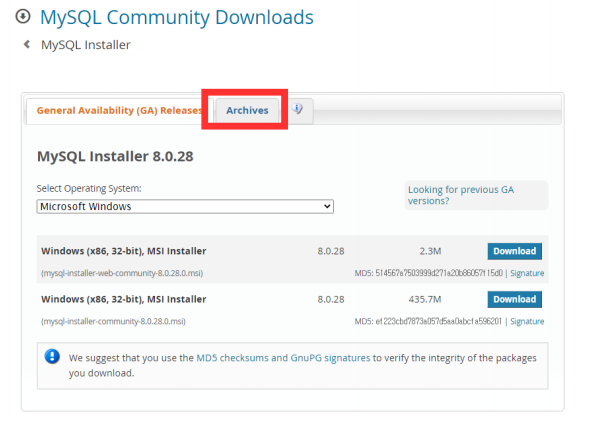
Task: Click the MySQL Installer 8.0.28 heading
Action: point(115,156)
